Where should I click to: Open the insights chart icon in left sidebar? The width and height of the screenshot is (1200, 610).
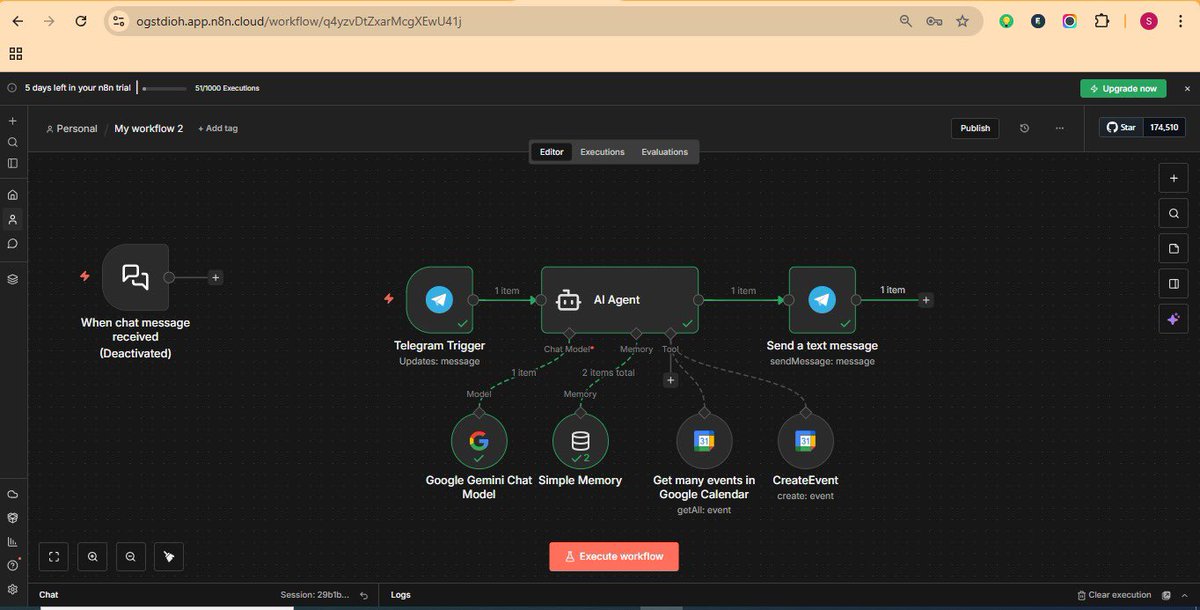tap(12, 541)
